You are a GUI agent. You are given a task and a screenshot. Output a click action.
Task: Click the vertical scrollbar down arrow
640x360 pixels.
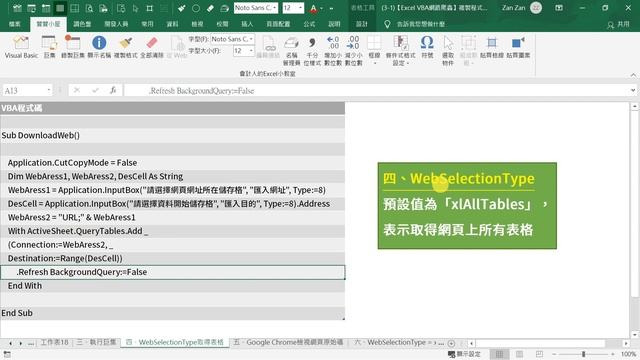[634, 334]
